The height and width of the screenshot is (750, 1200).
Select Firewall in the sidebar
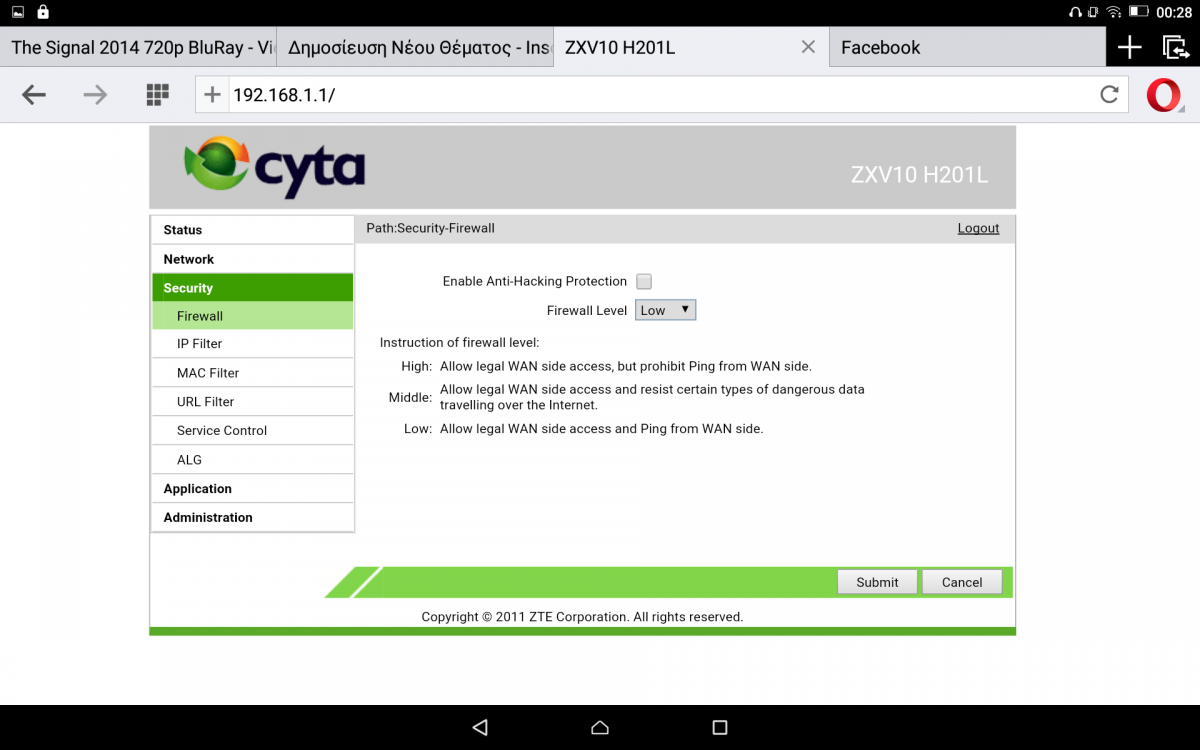pos(252,316)
